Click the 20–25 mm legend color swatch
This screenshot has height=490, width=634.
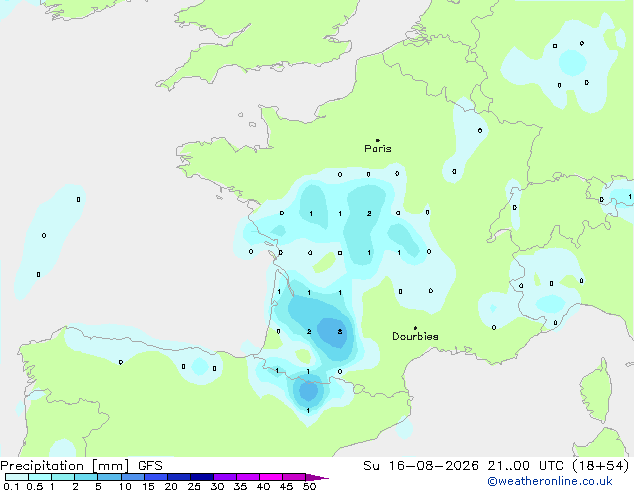(178, 477)
